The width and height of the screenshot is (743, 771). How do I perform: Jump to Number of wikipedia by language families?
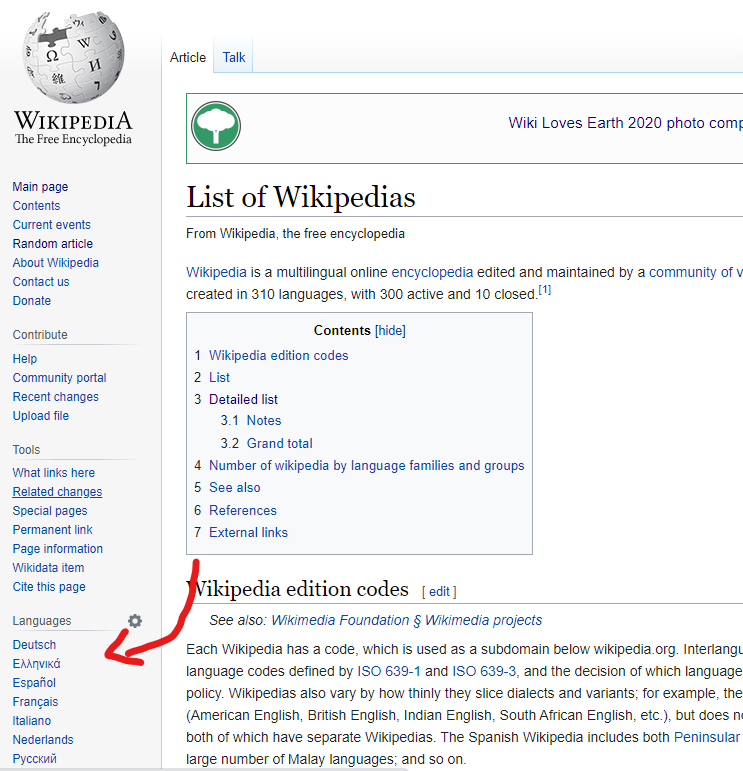pyautogui.click(x=367, y=466)
